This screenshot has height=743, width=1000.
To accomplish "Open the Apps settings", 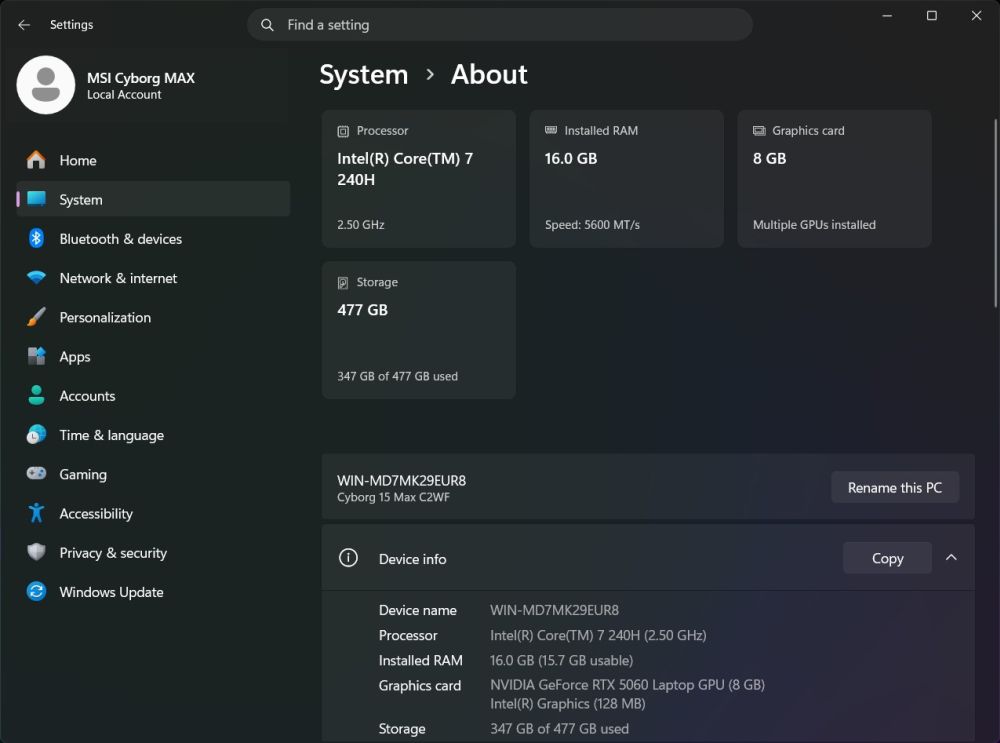I will [153, 357].
